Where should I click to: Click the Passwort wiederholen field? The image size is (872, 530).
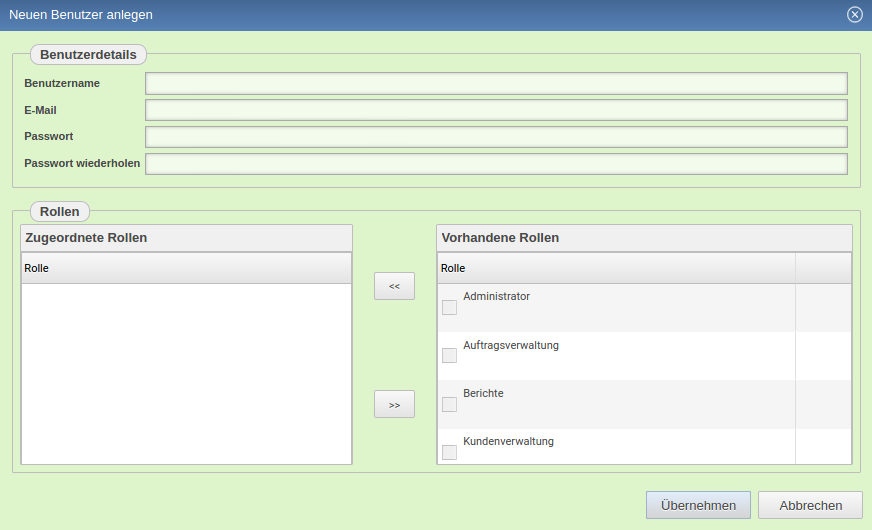point(496,164)
